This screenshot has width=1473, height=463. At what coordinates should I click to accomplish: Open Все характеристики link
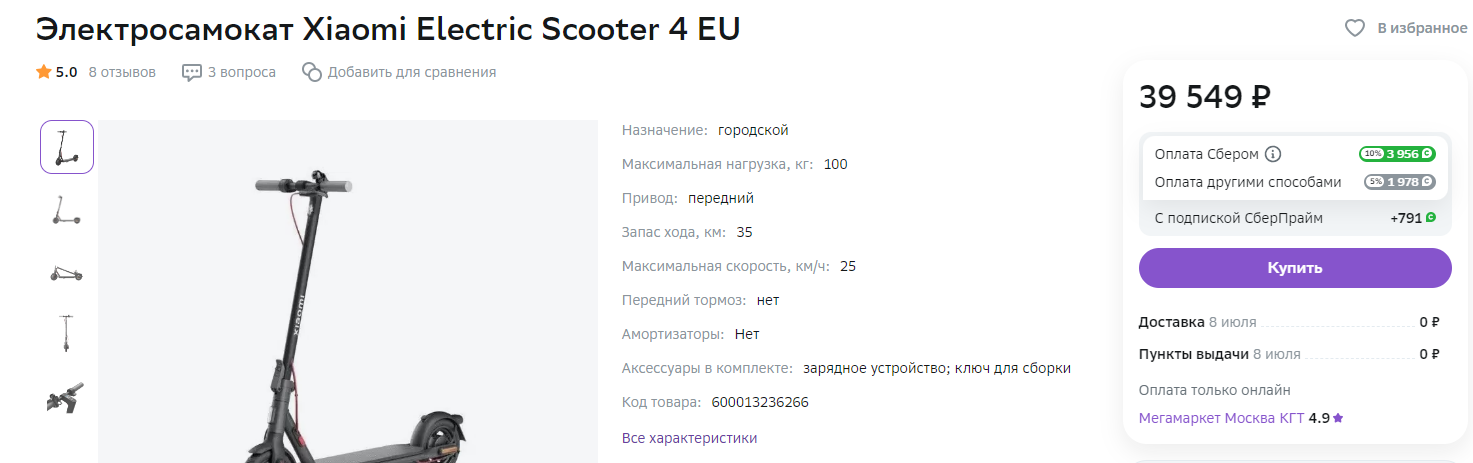(689, 438)
